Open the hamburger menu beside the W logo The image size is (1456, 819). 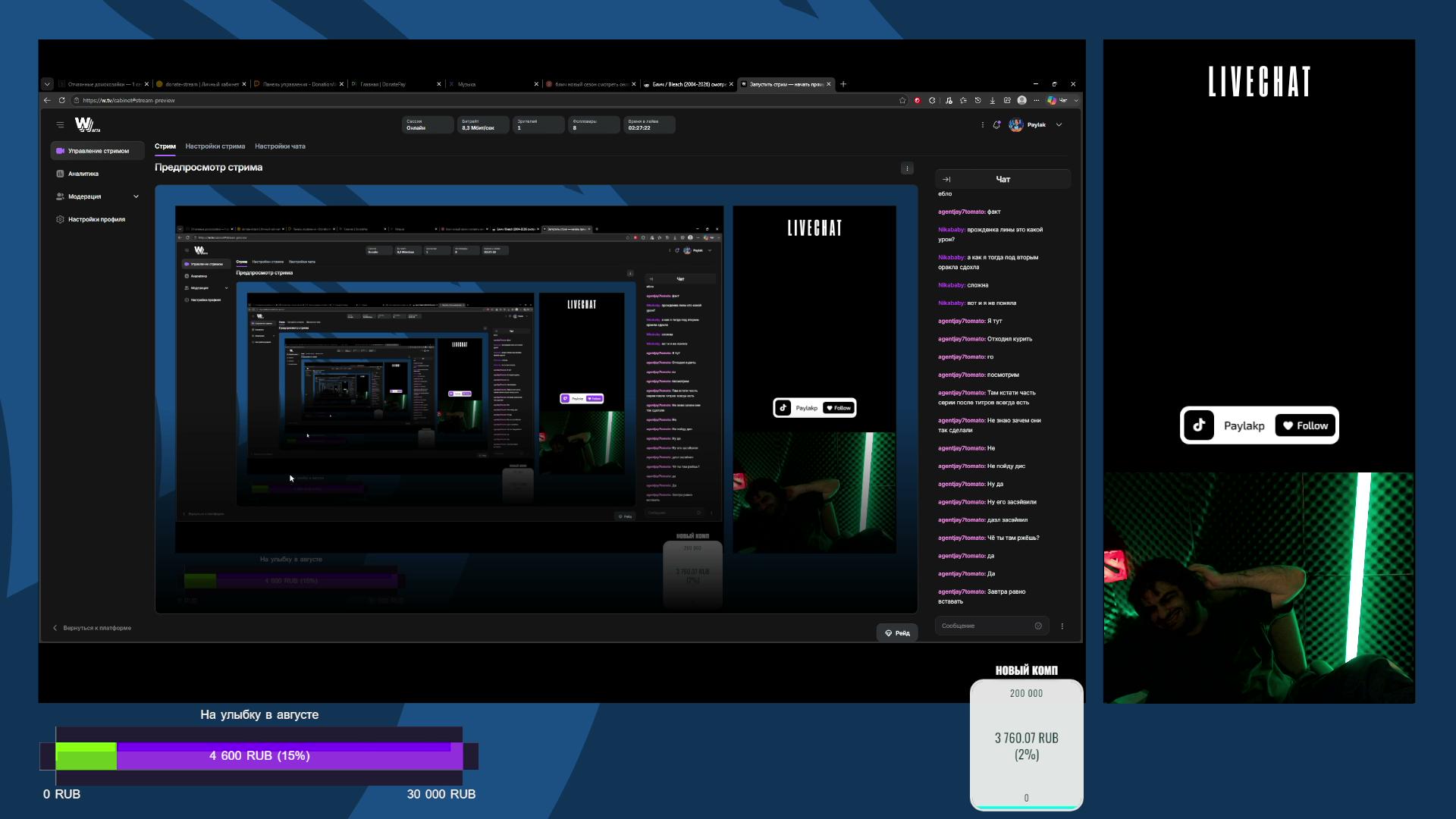(x=60, y=125)
